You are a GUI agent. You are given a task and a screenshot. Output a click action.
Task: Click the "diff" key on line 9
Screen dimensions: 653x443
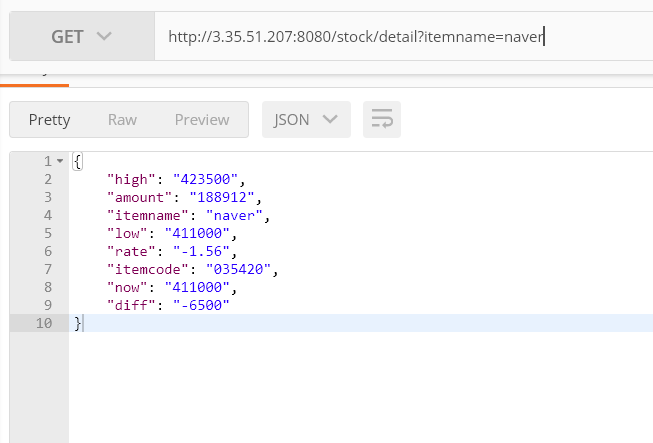point(131,306)
